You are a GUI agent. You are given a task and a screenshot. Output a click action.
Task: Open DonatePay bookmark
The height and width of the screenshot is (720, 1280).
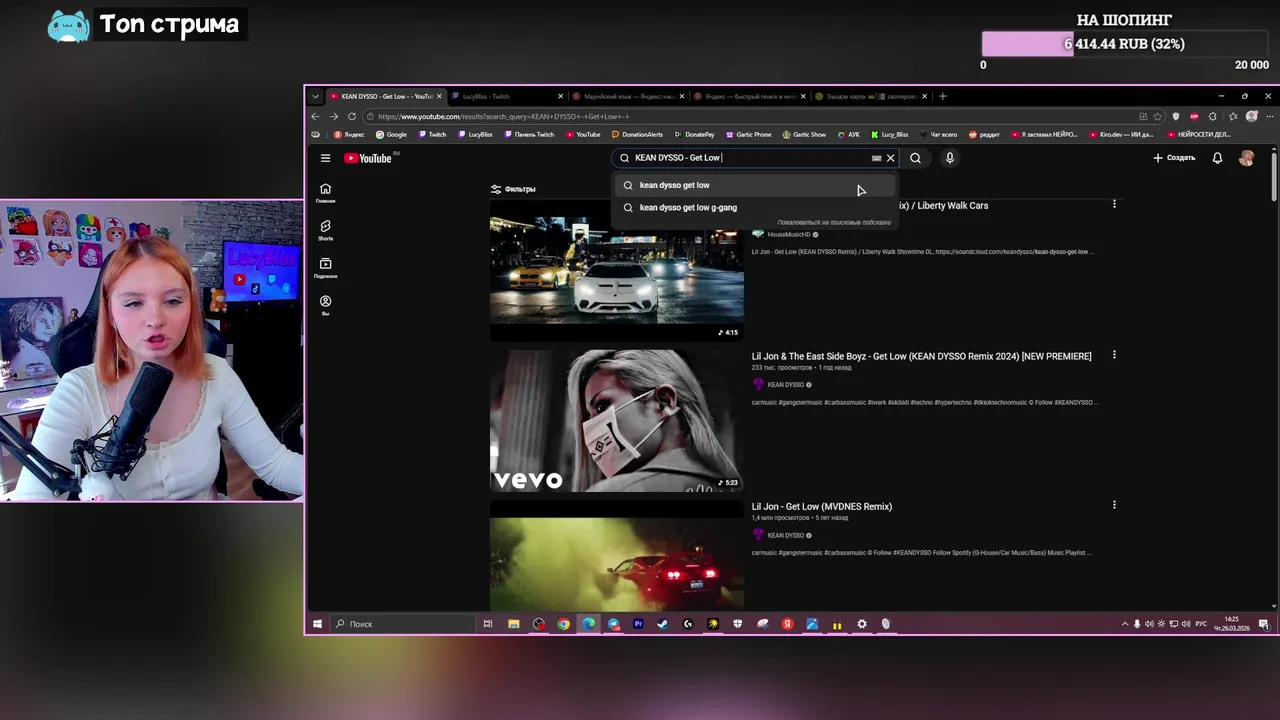694,134
